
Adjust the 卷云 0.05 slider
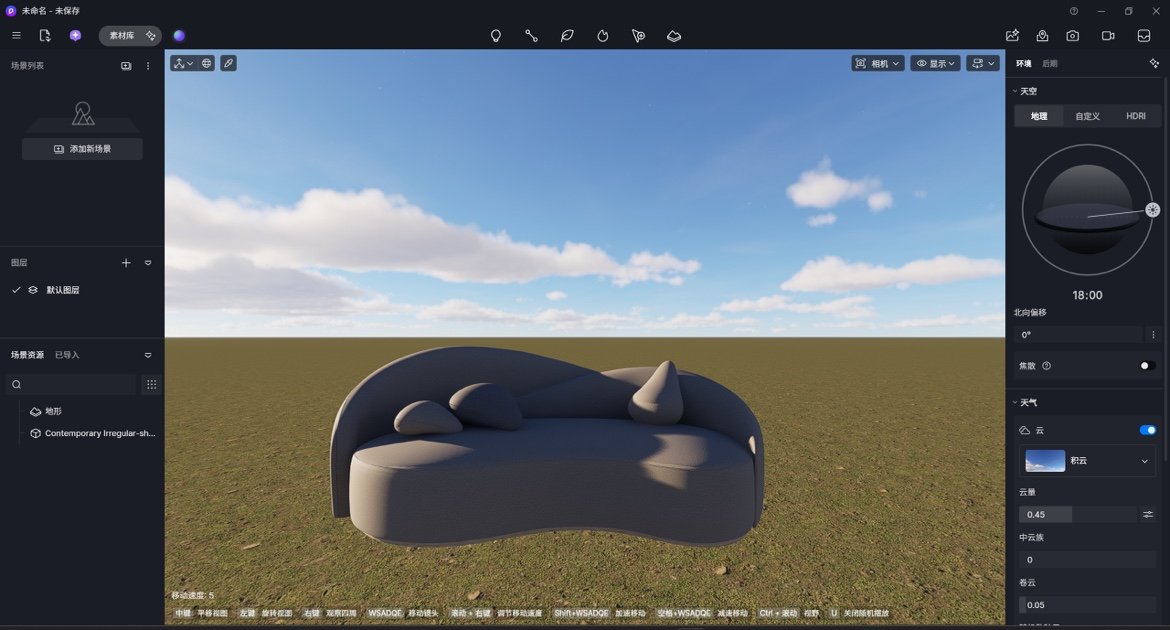(x=1087, y=605)
